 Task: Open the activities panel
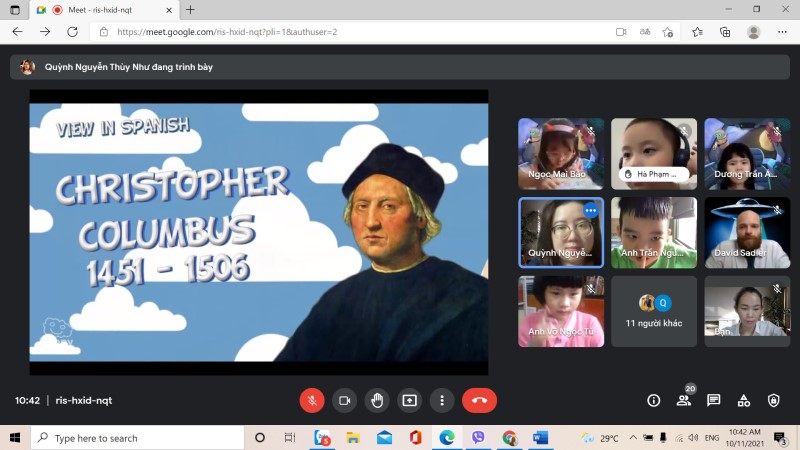(x=744, y=400)
